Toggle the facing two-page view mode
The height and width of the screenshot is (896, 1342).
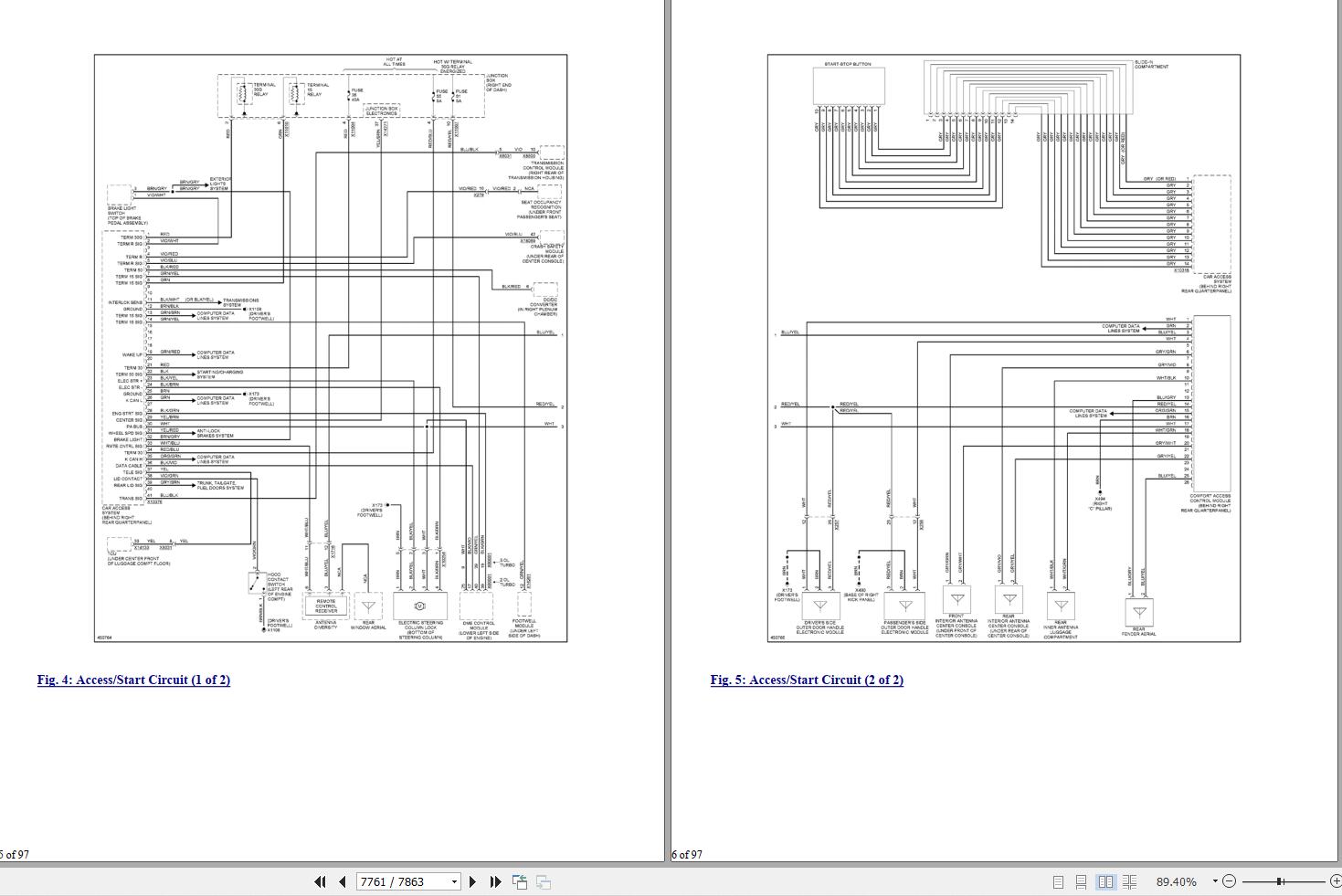[1106, 881]
